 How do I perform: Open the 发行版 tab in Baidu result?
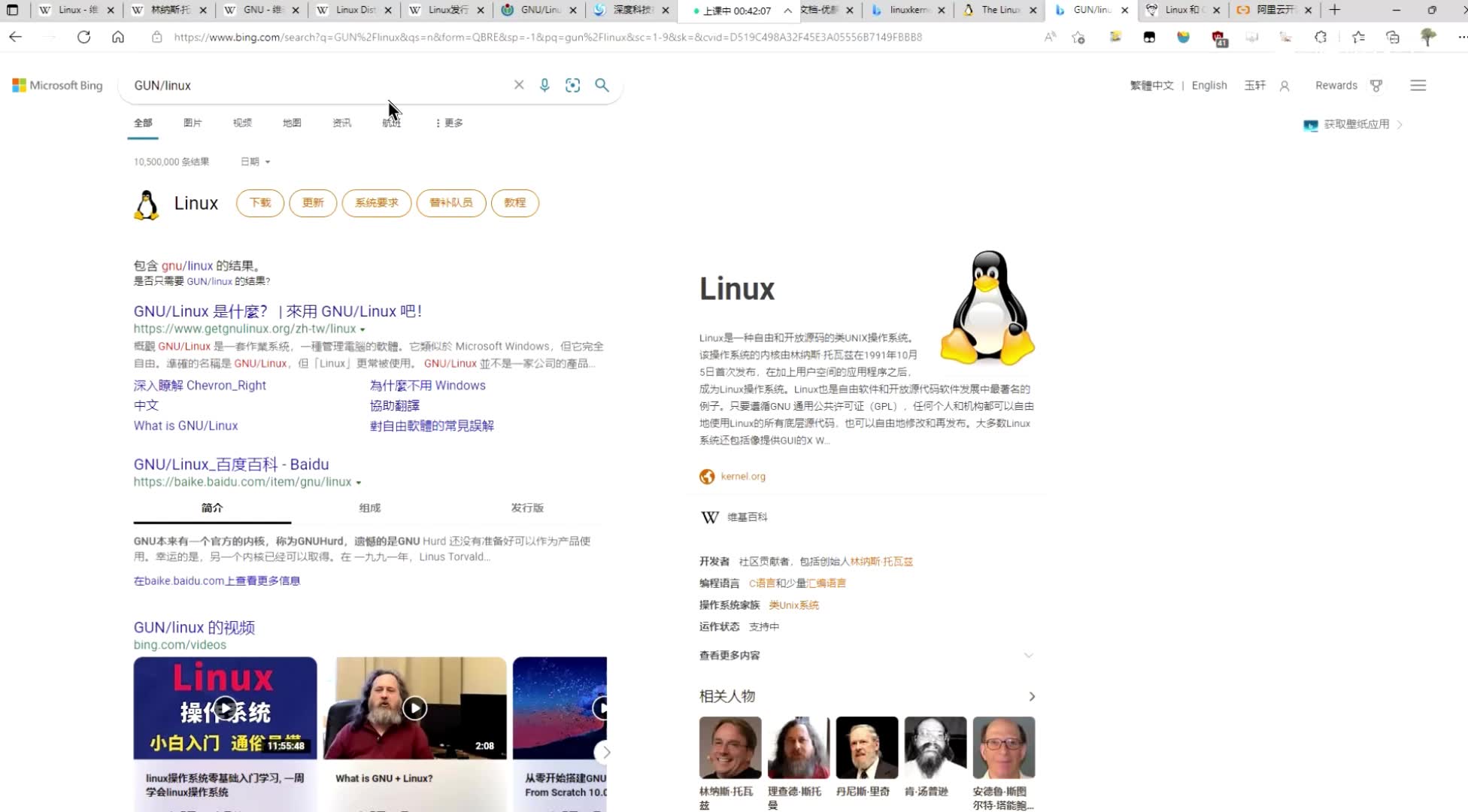[527, 507]
